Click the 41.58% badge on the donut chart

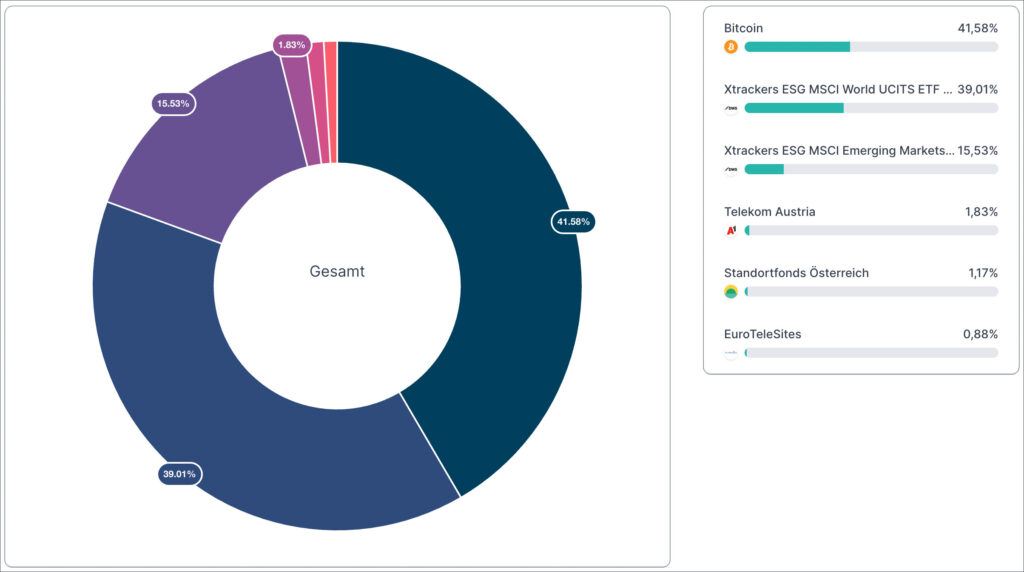(573, 221)
